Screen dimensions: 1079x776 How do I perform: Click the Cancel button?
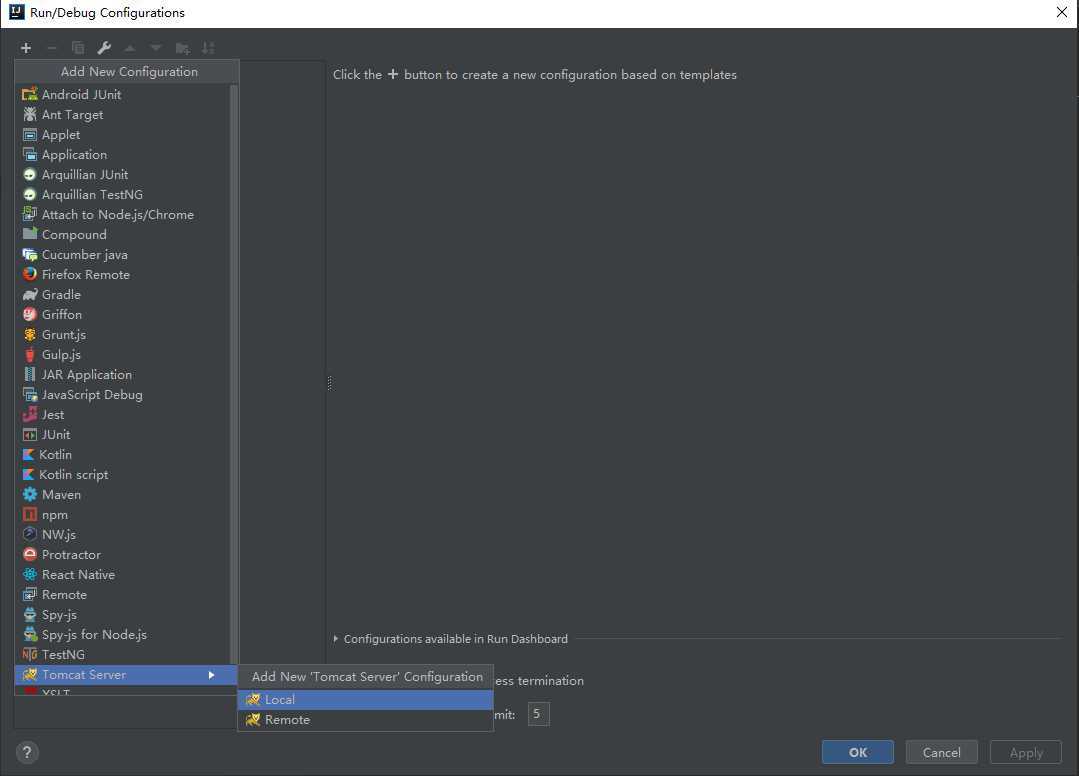[941, 752]
